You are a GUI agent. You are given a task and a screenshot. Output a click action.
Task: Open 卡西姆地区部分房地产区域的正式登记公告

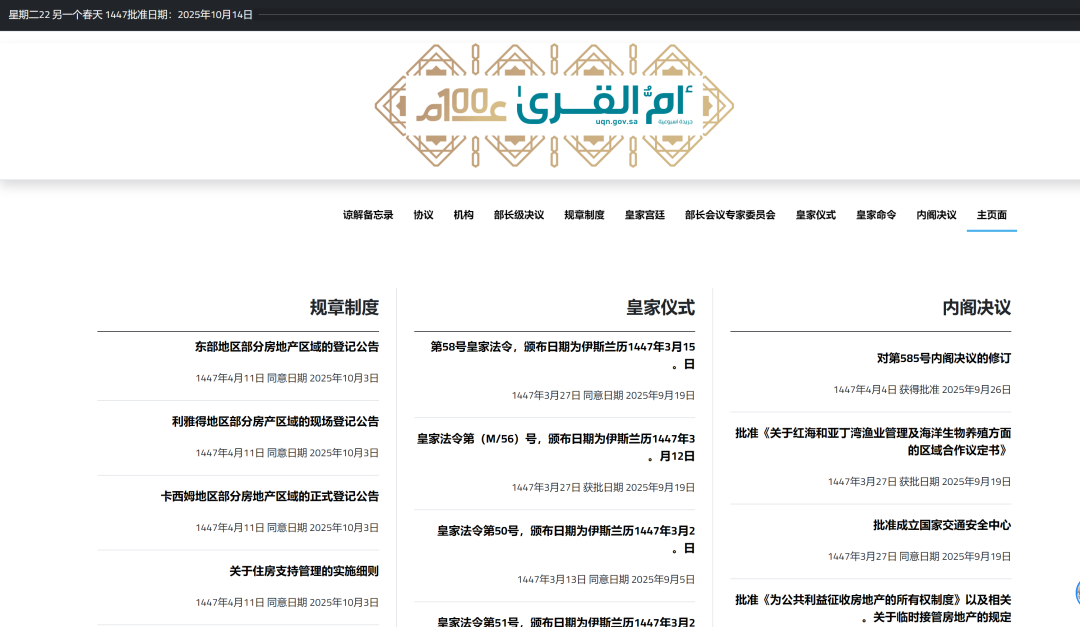tap(269, 496)
